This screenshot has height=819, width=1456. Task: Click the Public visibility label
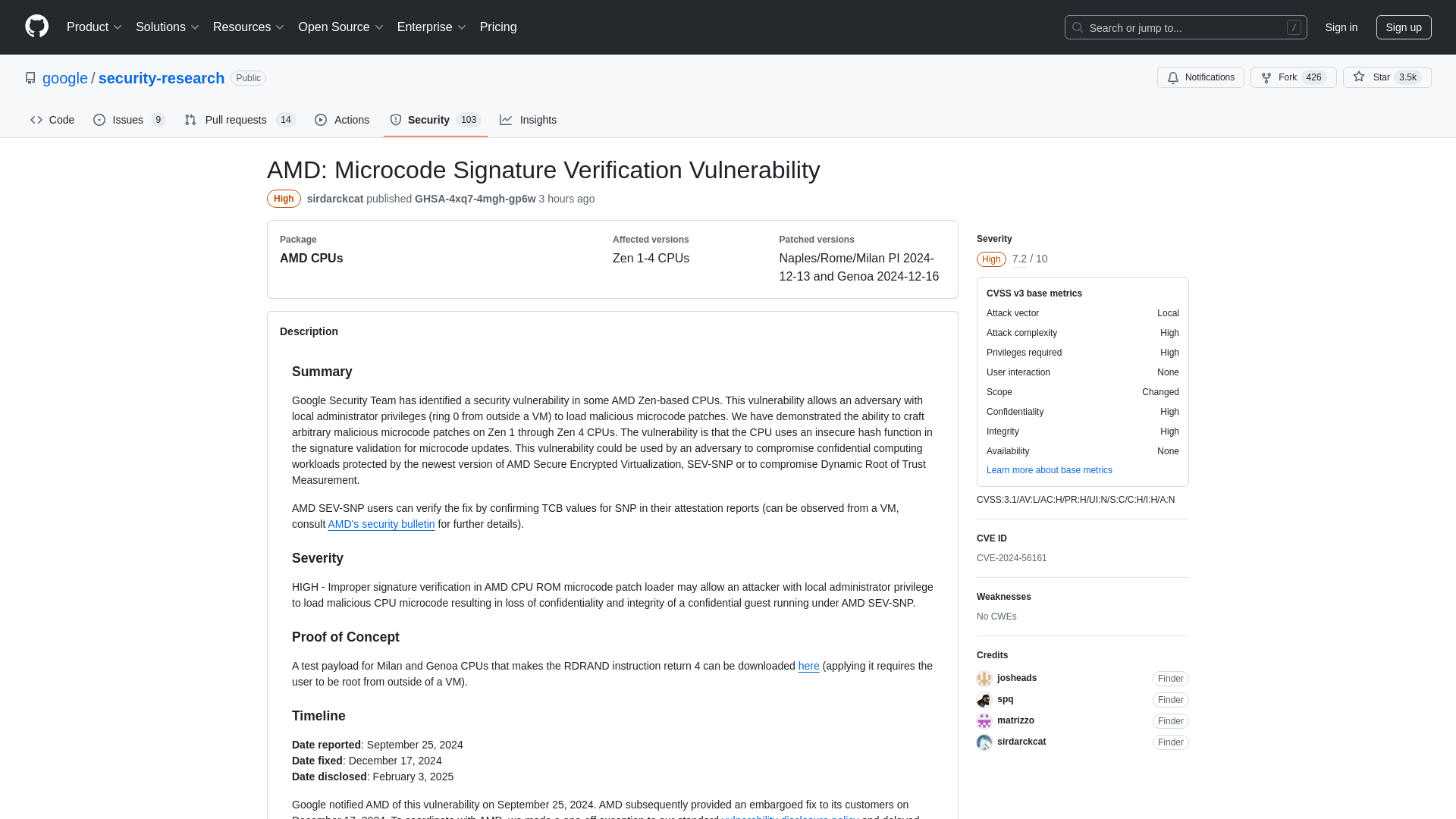[248, 78]
